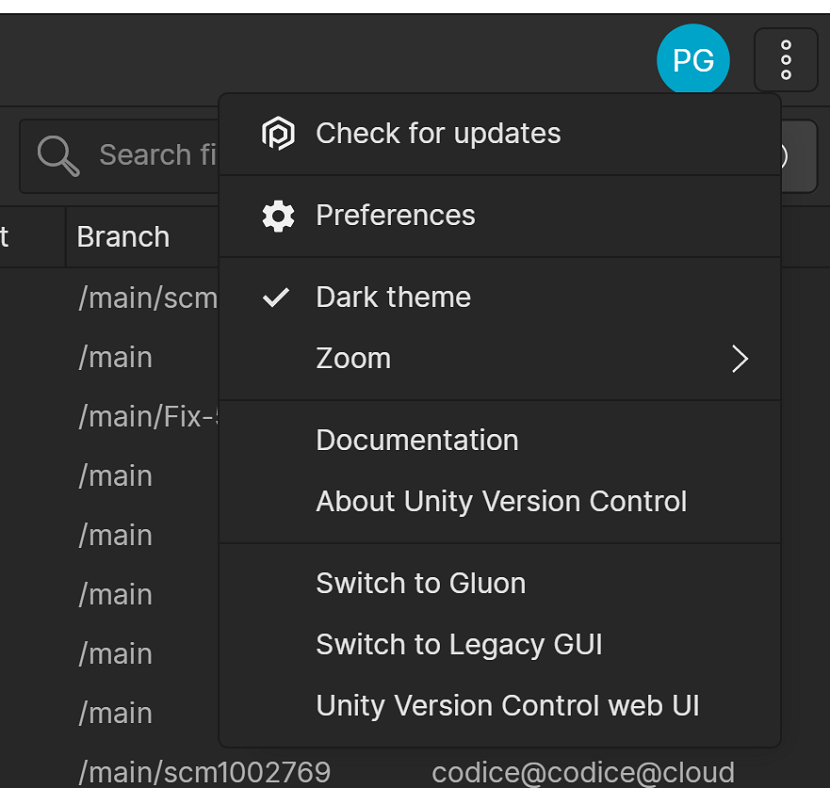Click the search magnifier icon

57,155
